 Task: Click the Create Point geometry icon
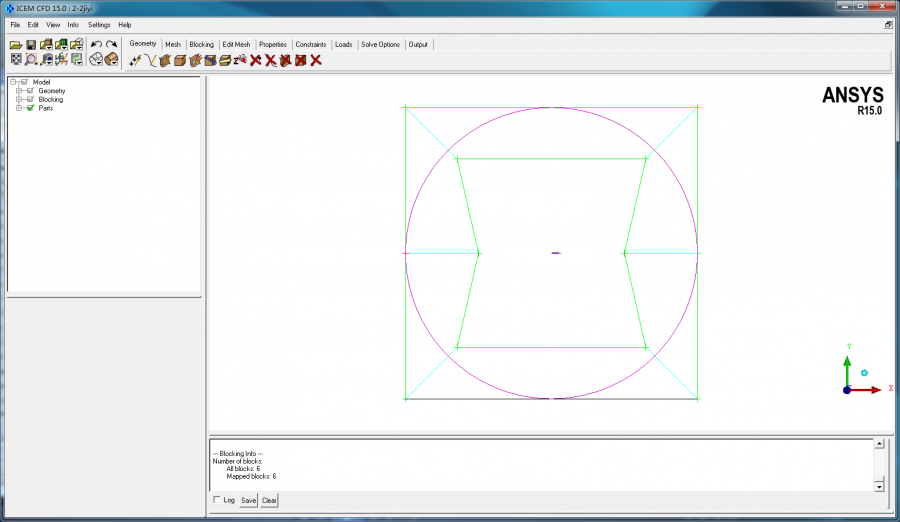pyautogui.click(x=135, y=60)
